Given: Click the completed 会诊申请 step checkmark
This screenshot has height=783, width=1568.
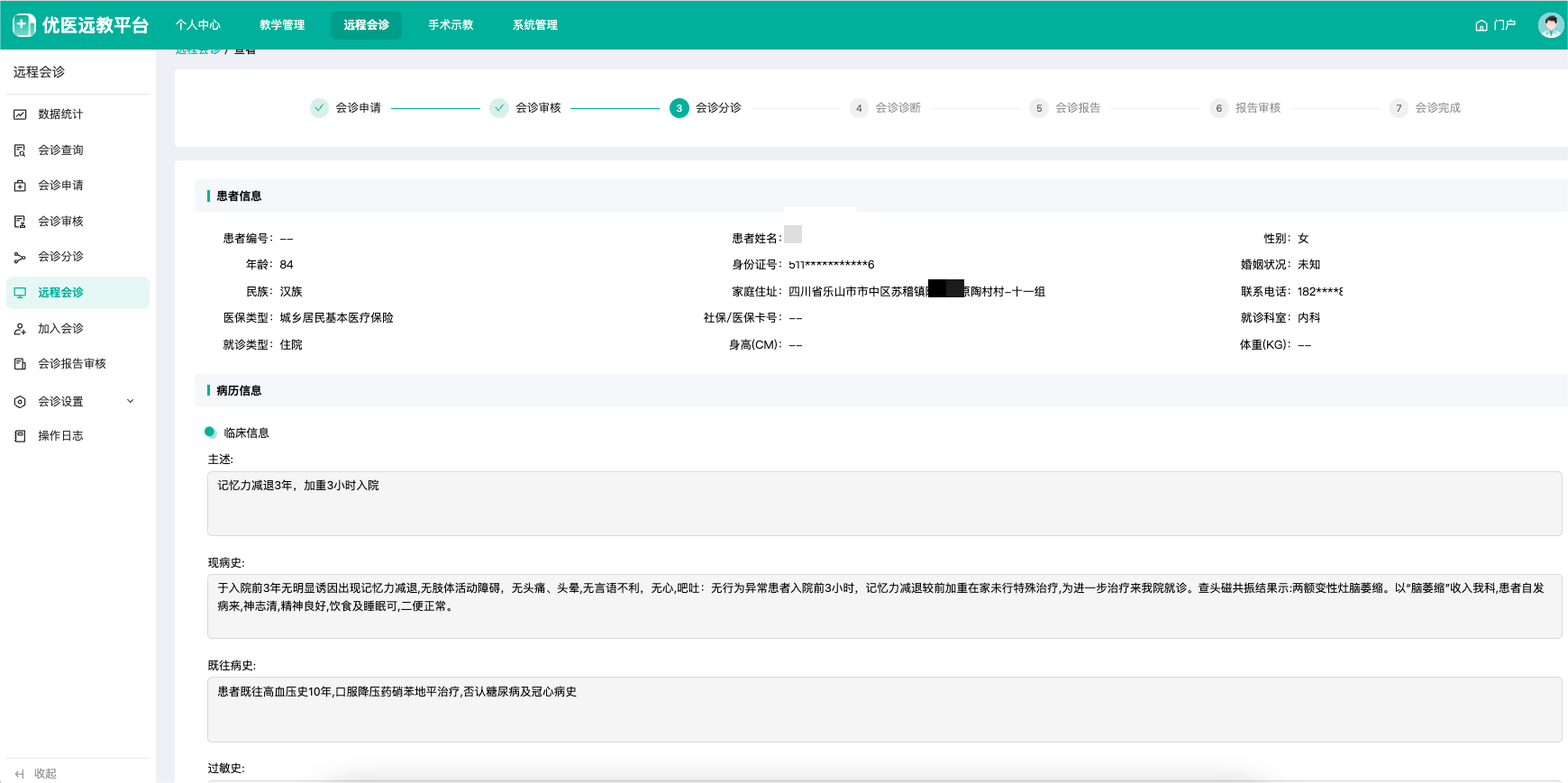Looking at the screenshot, I should click(x=319, y=108).
